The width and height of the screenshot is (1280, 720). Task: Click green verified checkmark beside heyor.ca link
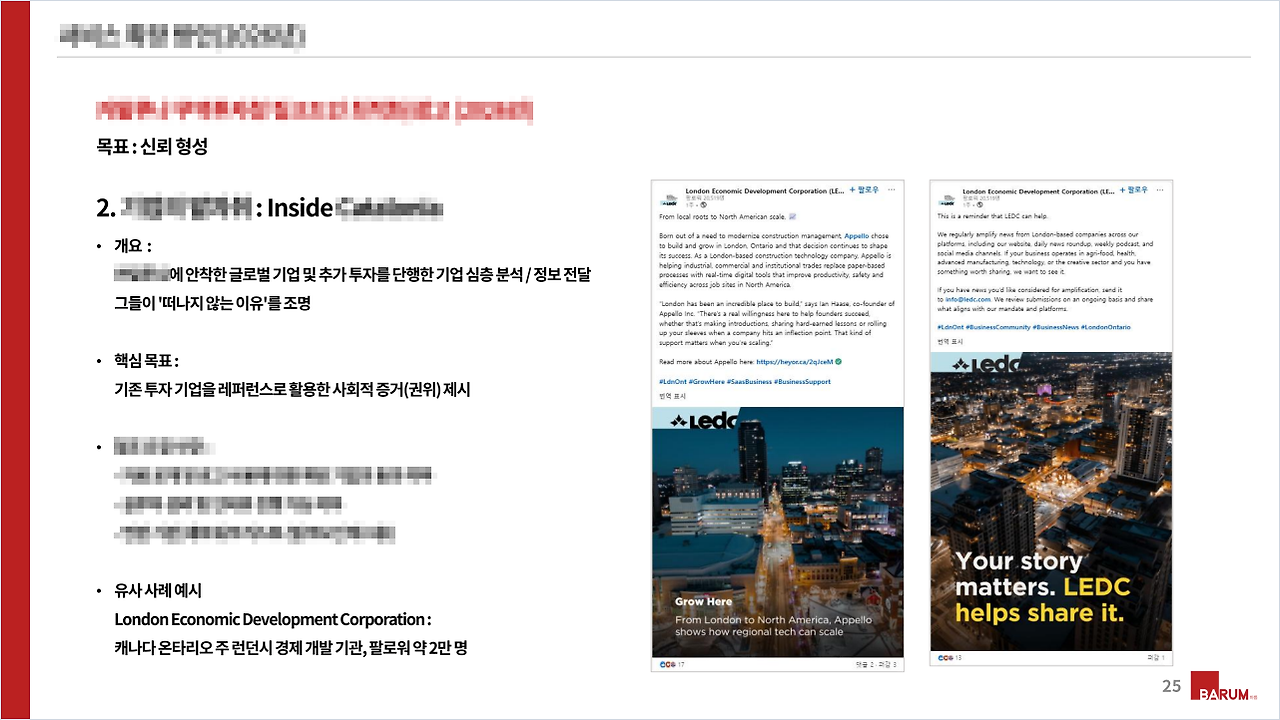coord(838,361)
